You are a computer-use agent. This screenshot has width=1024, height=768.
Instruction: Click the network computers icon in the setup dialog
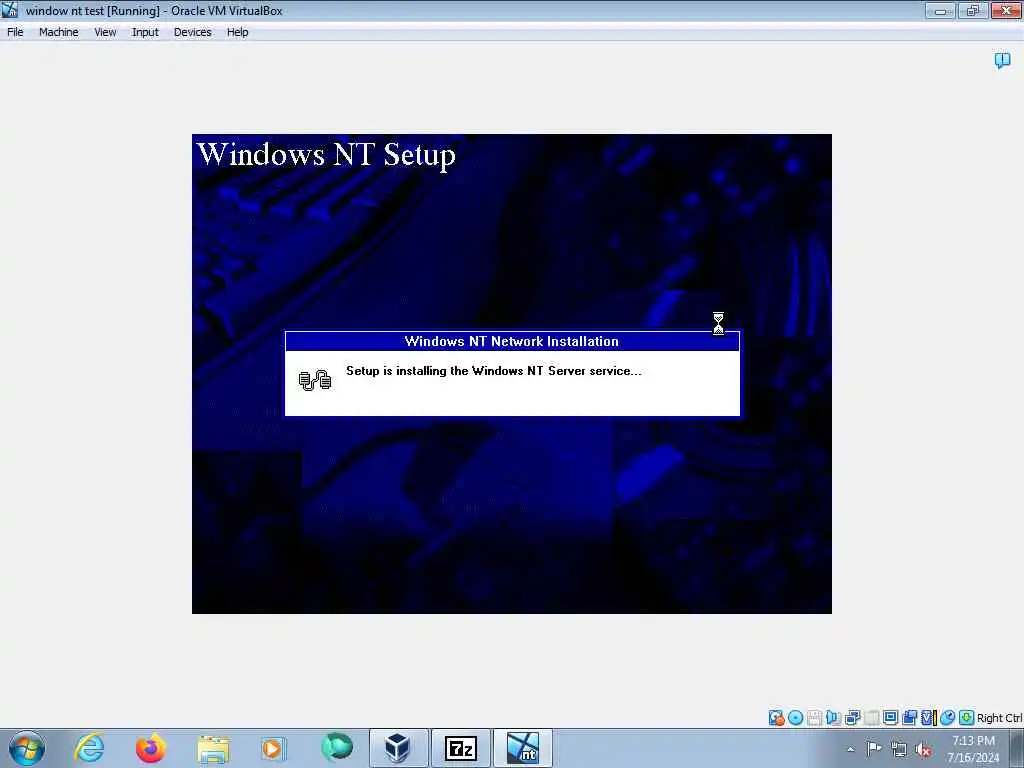315,379
